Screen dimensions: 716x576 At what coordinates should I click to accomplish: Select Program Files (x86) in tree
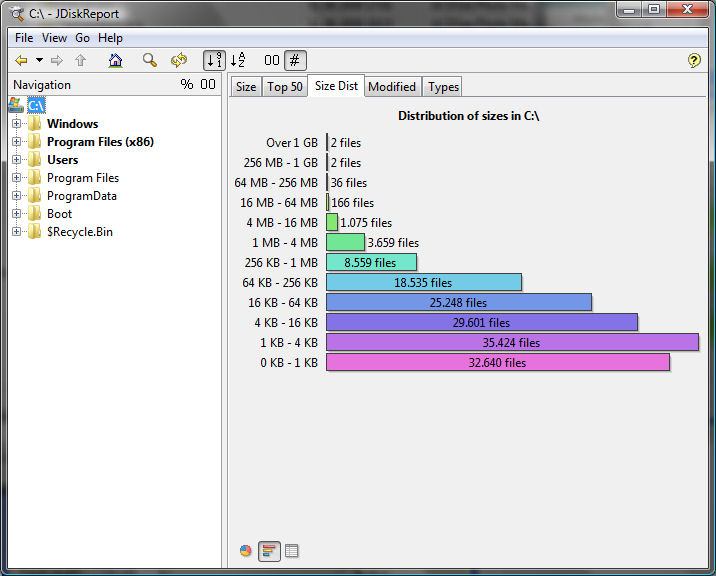(100, 142)
